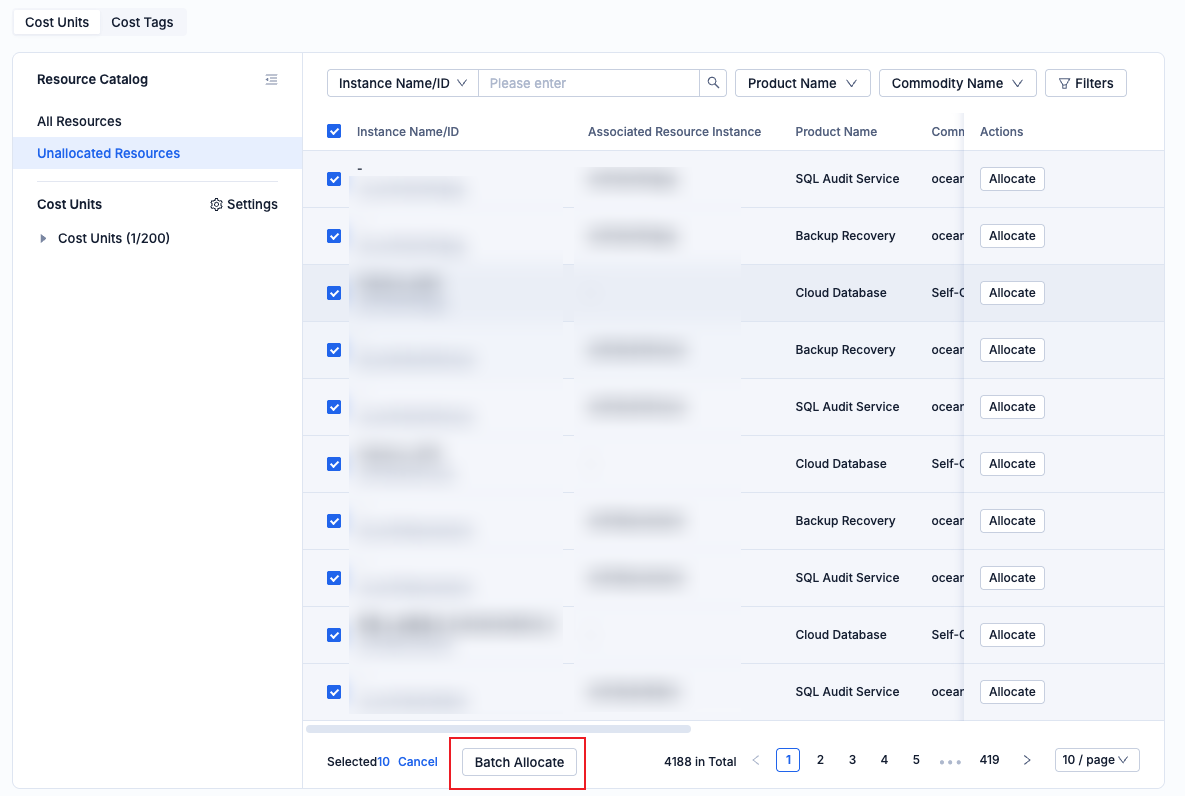Uncheck the first SQL Audit Service row
The width and height of the screenshot is (1185, 796).
334,179
